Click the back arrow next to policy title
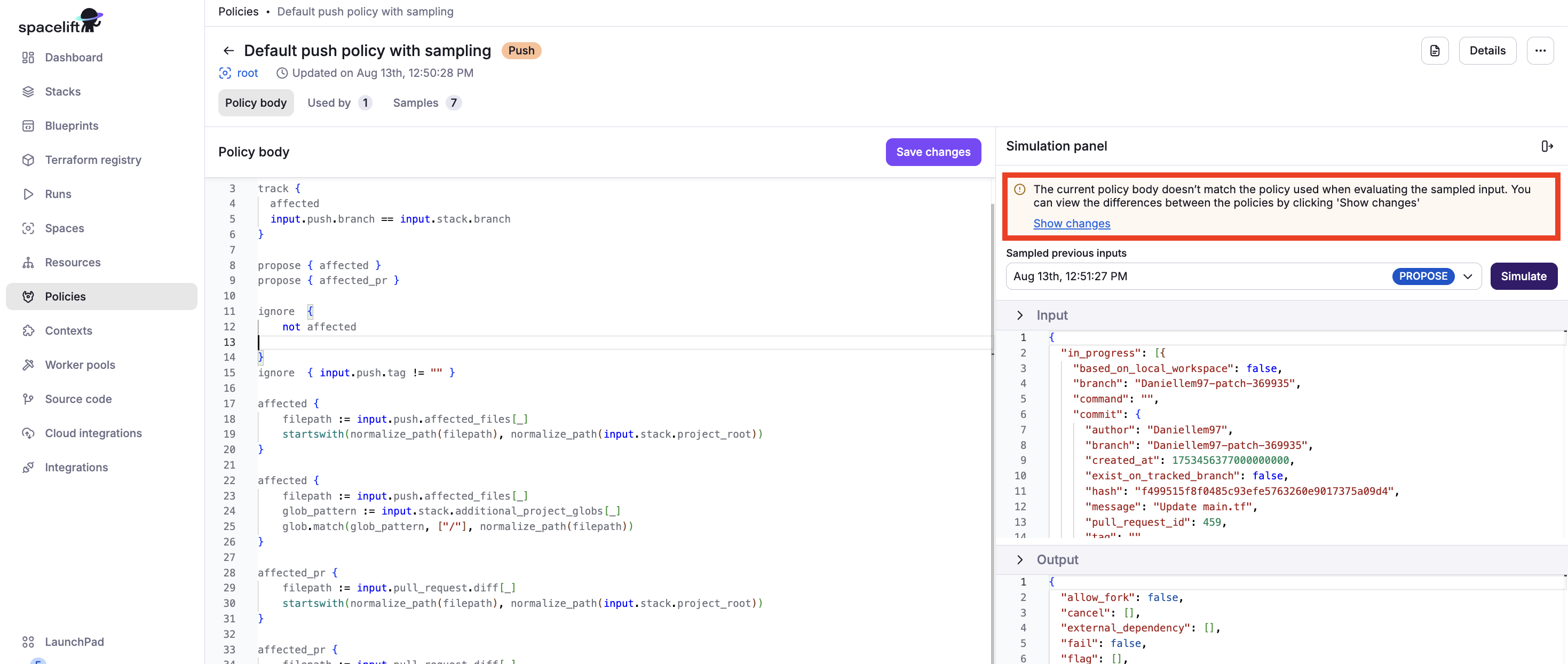 [228, 51]
